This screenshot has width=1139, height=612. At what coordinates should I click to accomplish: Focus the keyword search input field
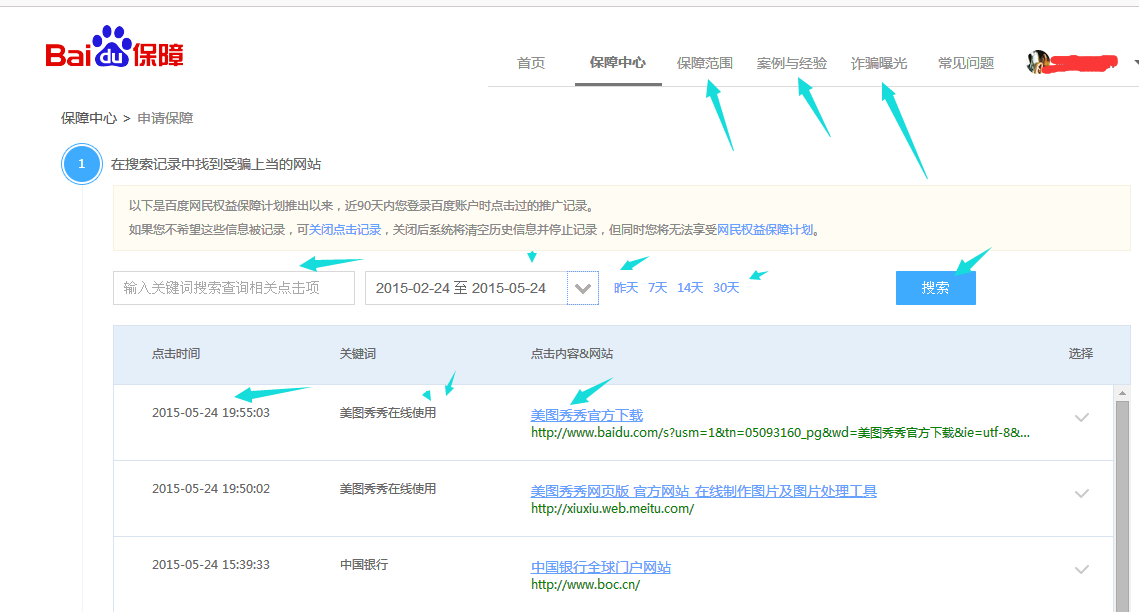[x=234, y=288]
